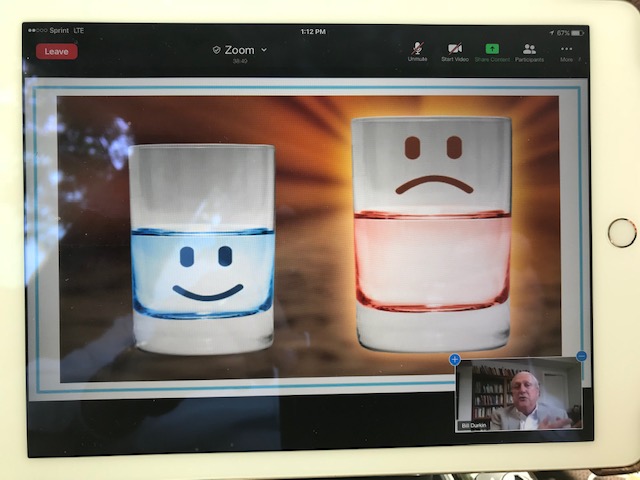640x480 pixels.
Task: Tap the battery indicator in status bar
Action: coord(577,33)
